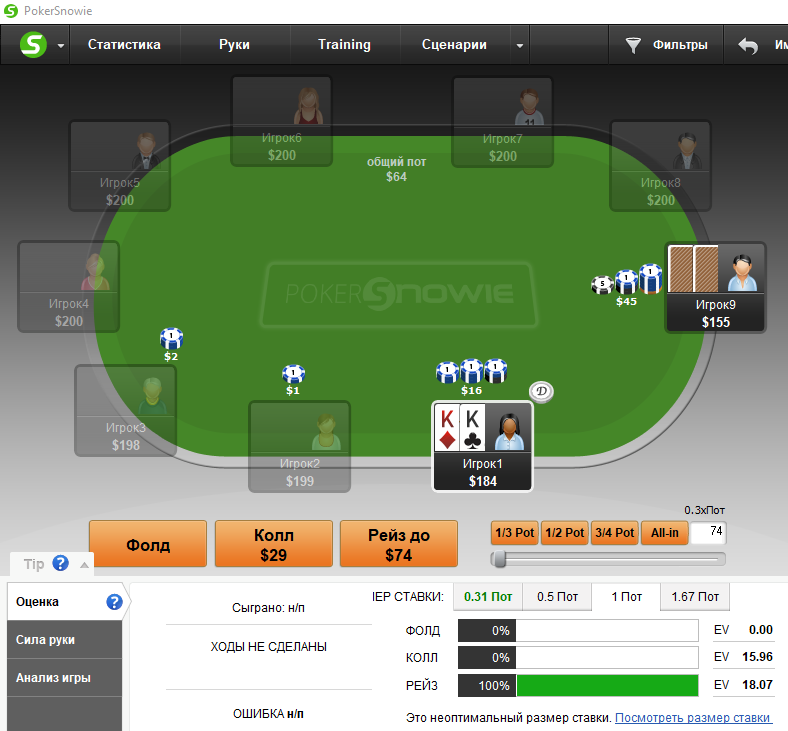788x731 pixels.
Task: Select the 0.31 Пот bet size tab
Action: tap(488, 596)
